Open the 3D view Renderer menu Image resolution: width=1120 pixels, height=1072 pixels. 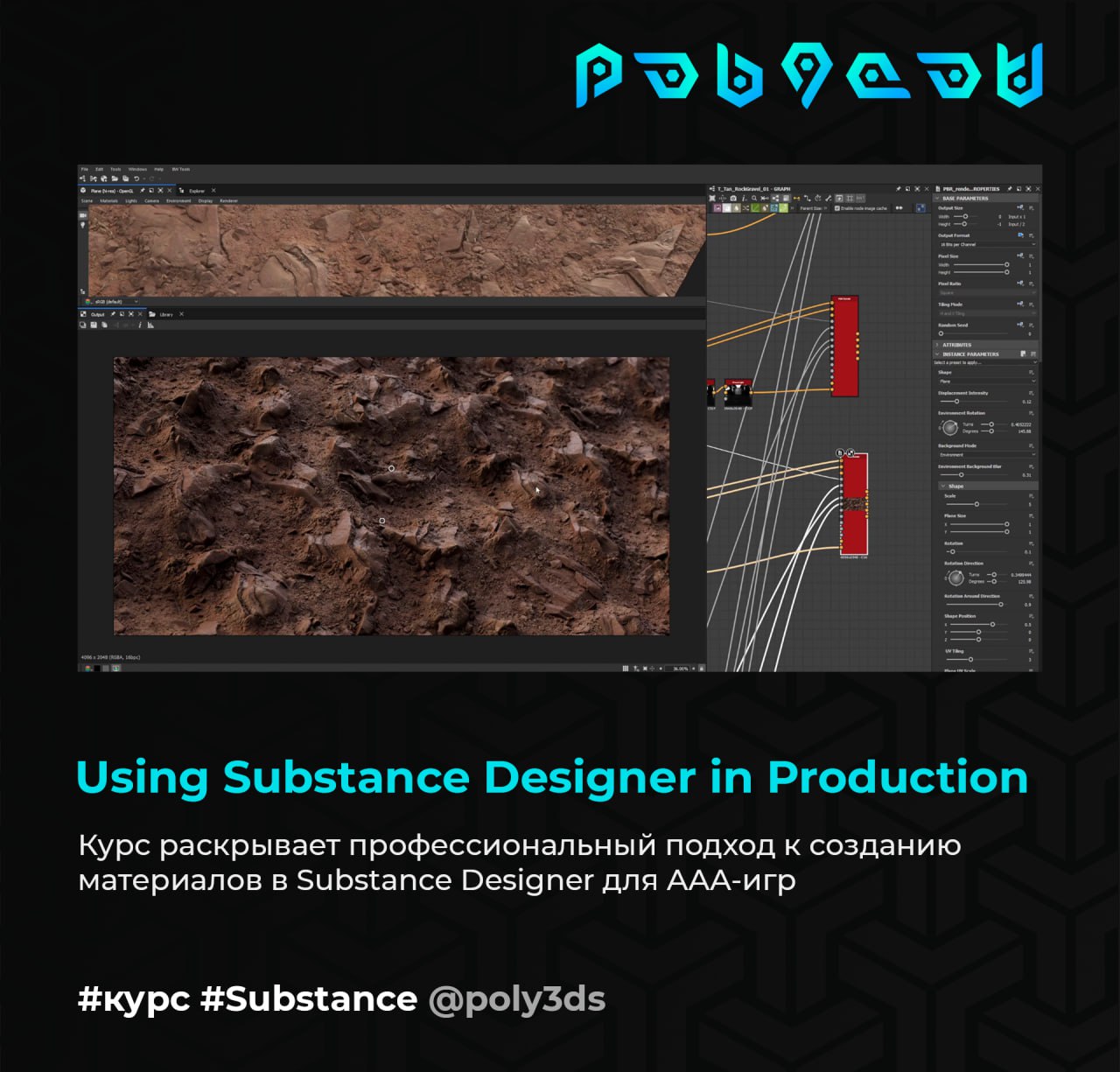228,201
